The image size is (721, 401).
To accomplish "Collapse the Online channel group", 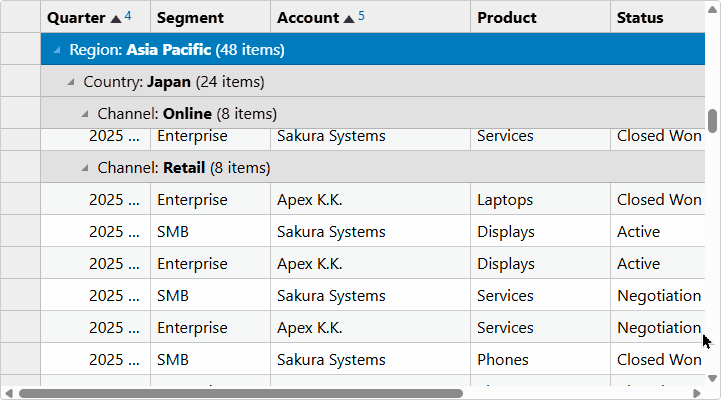I will click(85, 114).
